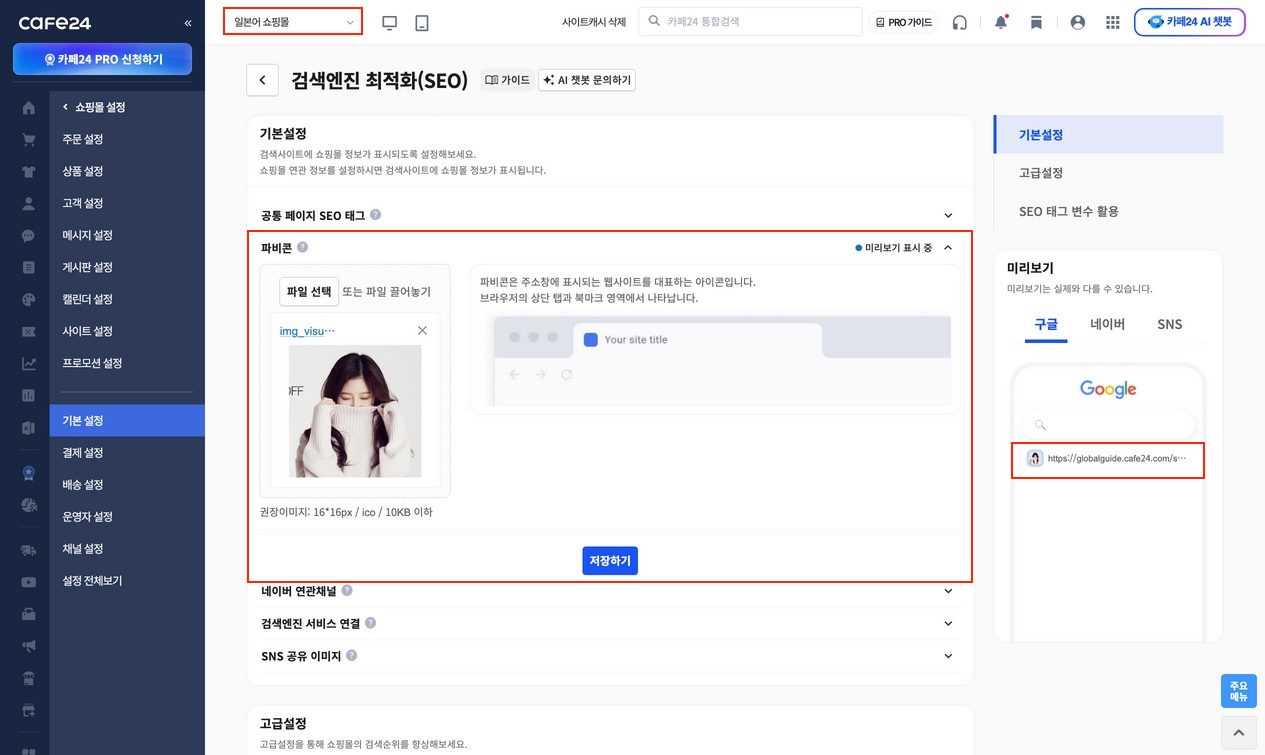Click the help icon next to 검색엔진 서비스 연결
The width and height of the screenshot is (1265, 755).
tap(371, 623)
